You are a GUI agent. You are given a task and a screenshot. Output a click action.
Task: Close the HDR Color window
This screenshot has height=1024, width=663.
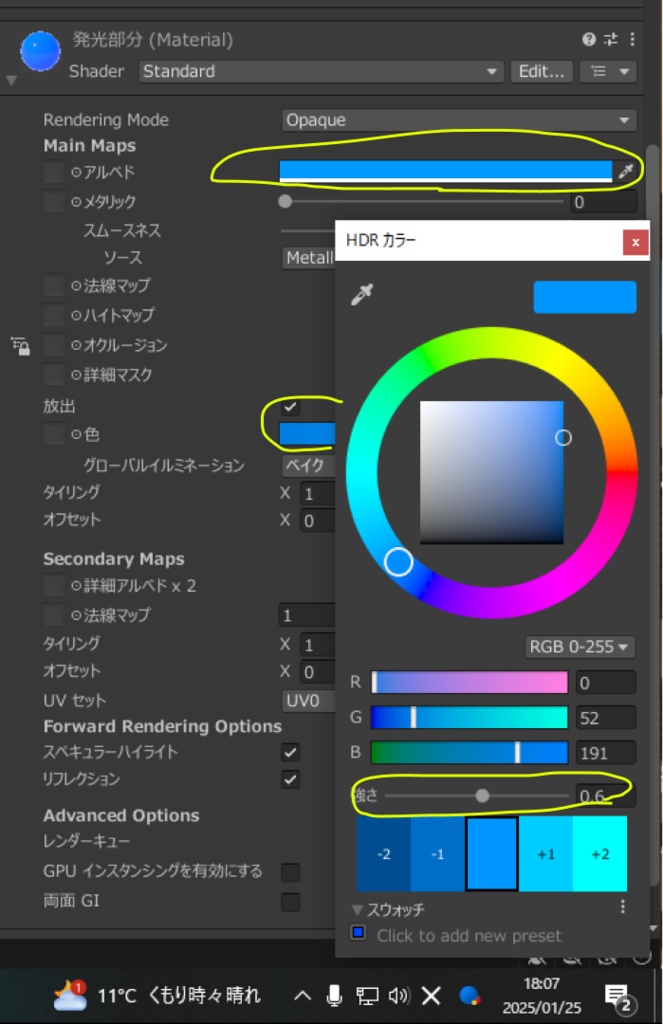click(635, 242)
